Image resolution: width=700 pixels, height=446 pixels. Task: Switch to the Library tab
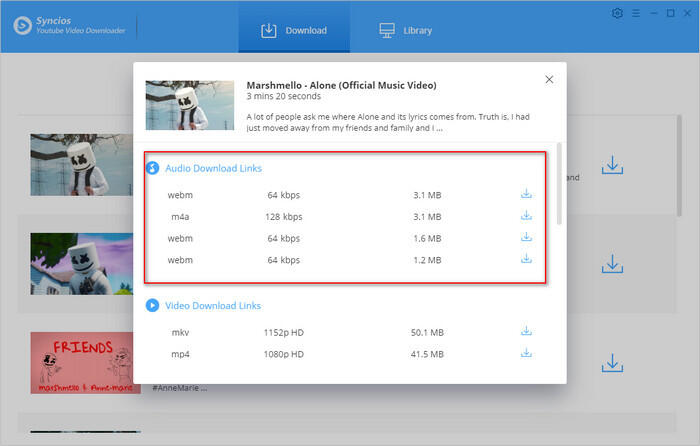pyautogui.click(x=405, y=30)
